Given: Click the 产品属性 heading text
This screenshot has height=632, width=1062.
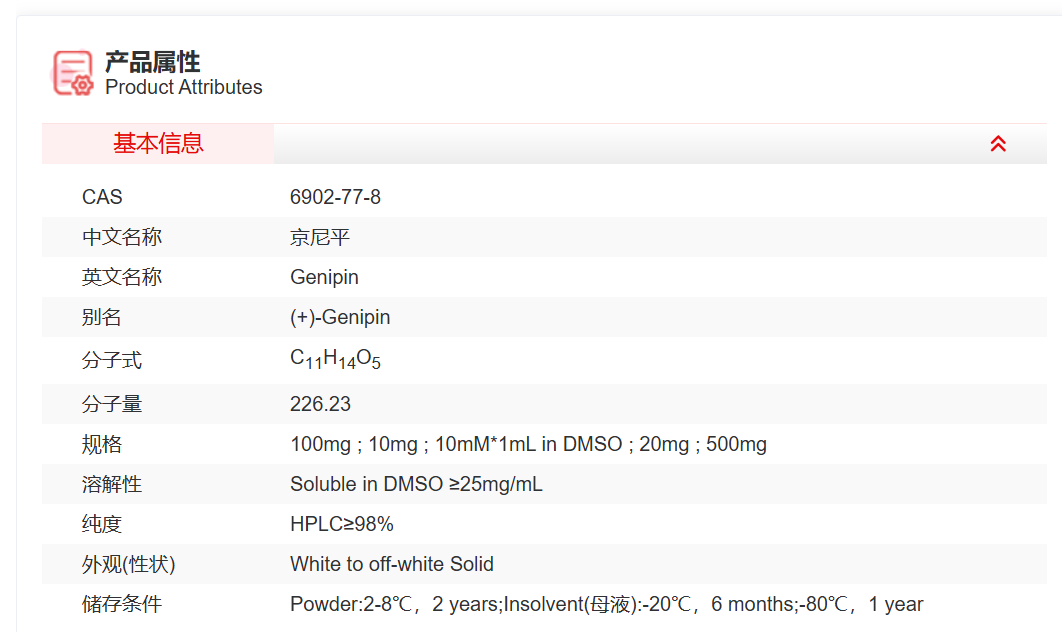Looking at the screenshot, I should pyautogui.click(x=152, y=62).
